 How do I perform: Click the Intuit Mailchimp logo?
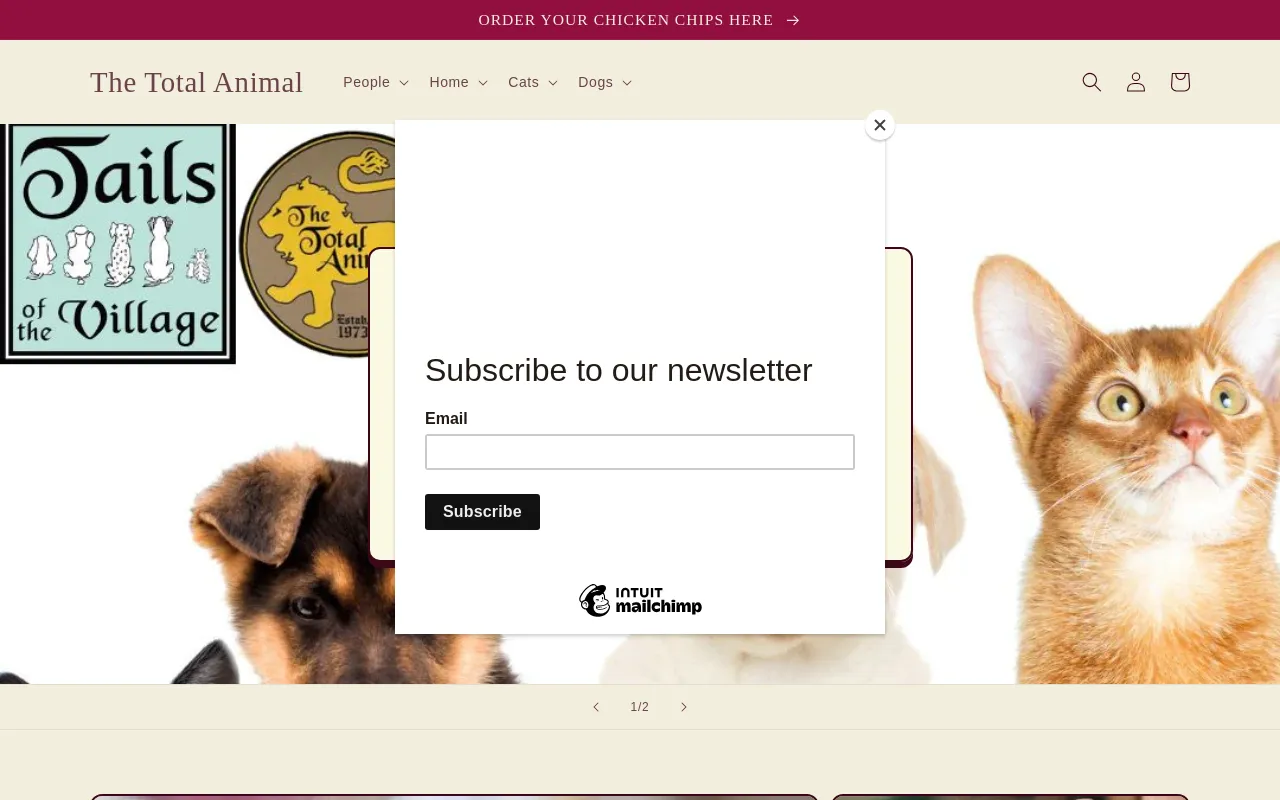click(x=640, y=600)
